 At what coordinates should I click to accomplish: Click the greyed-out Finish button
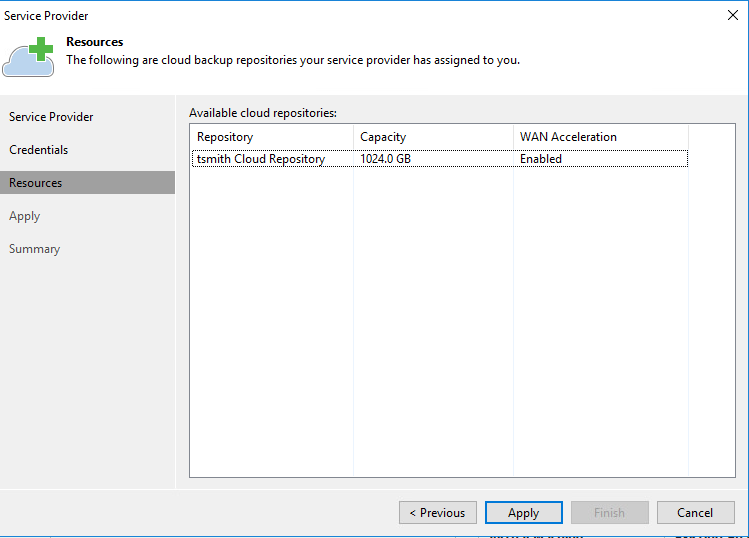click(x=609, y=513)
